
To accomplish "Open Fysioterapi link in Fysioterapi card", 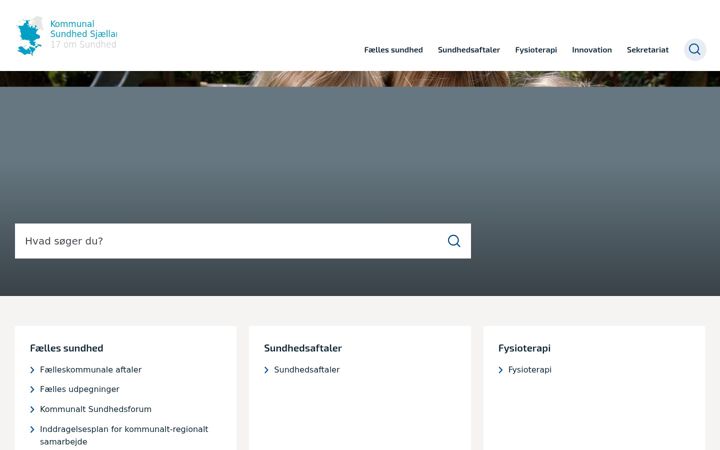I will 529,370.
